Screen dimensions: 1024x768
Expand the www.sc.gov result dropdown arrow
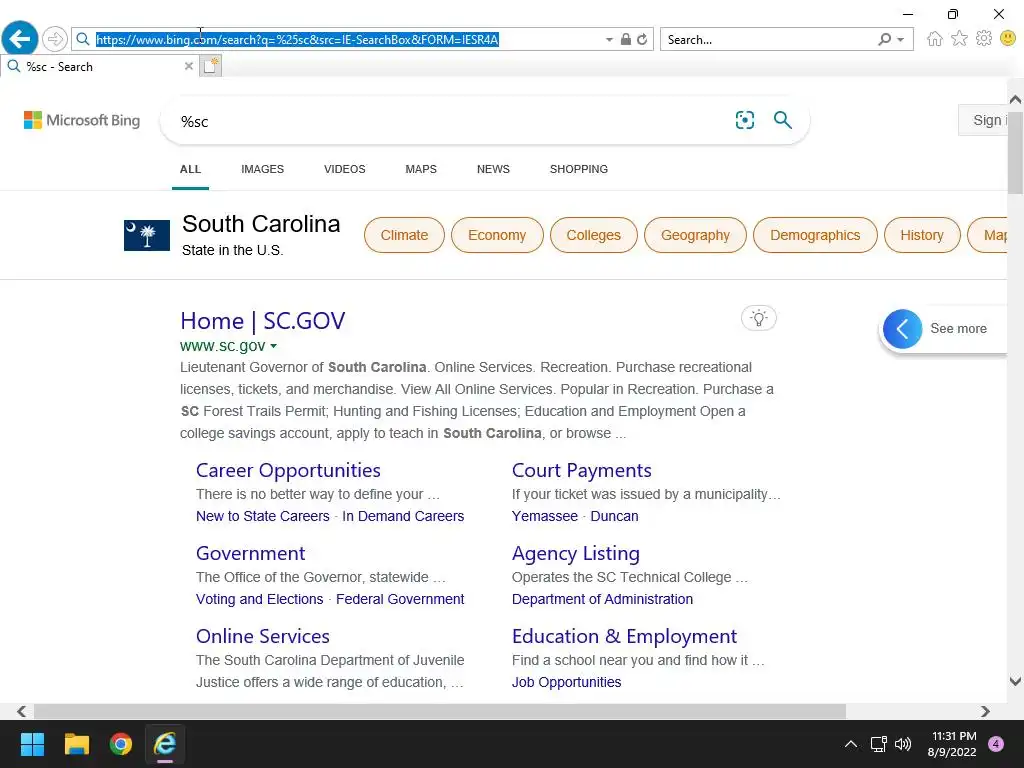click(x=274, y=346)
